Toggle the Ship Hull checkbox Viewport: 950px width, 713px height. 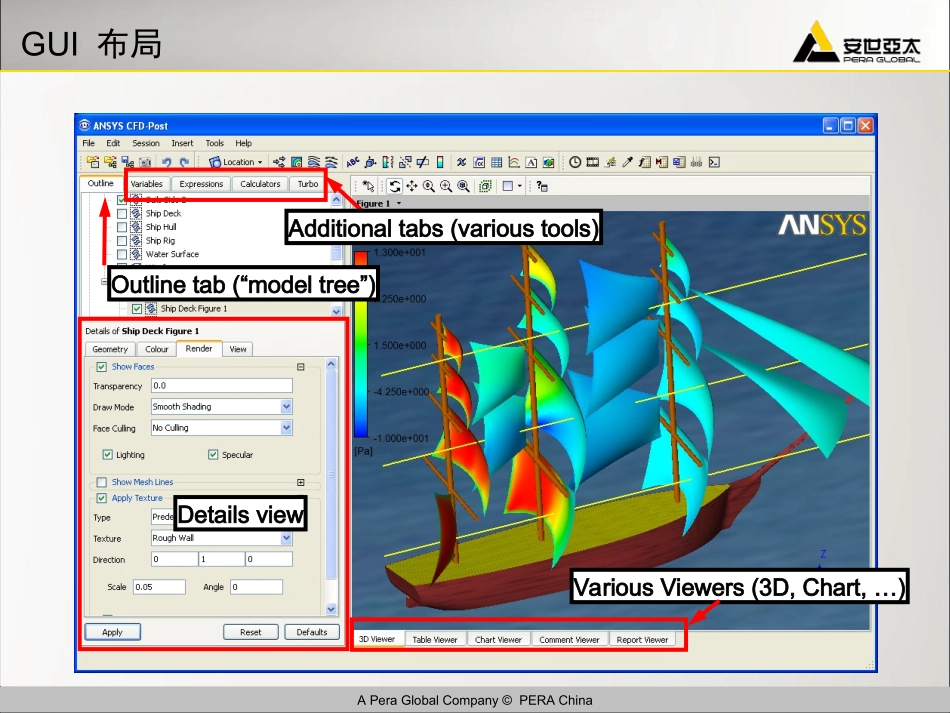coord(122,227)
